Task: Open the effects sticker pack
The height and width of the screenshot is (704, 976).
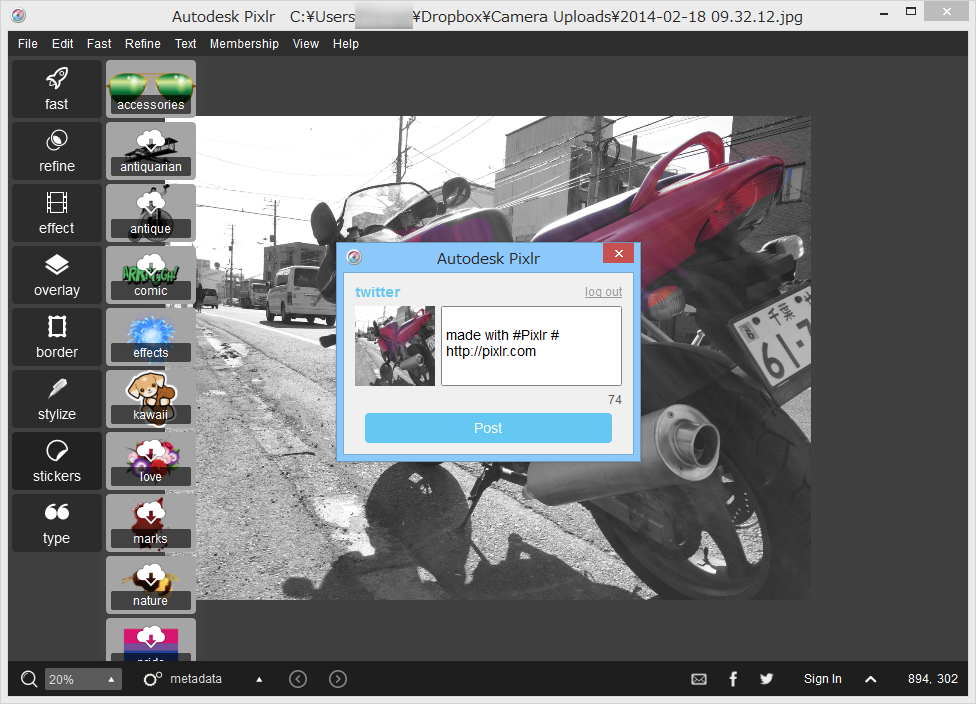Action: pyautogui.click(x=151, y=337)
